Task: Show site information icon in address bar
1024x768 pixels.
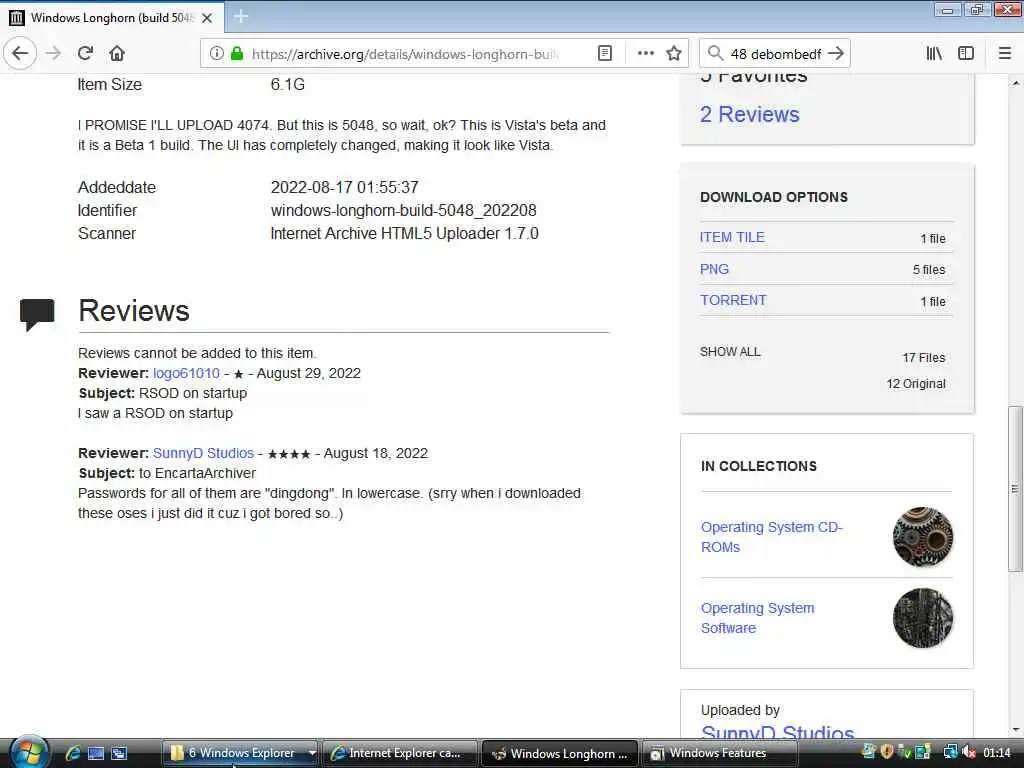Action: 216,54
